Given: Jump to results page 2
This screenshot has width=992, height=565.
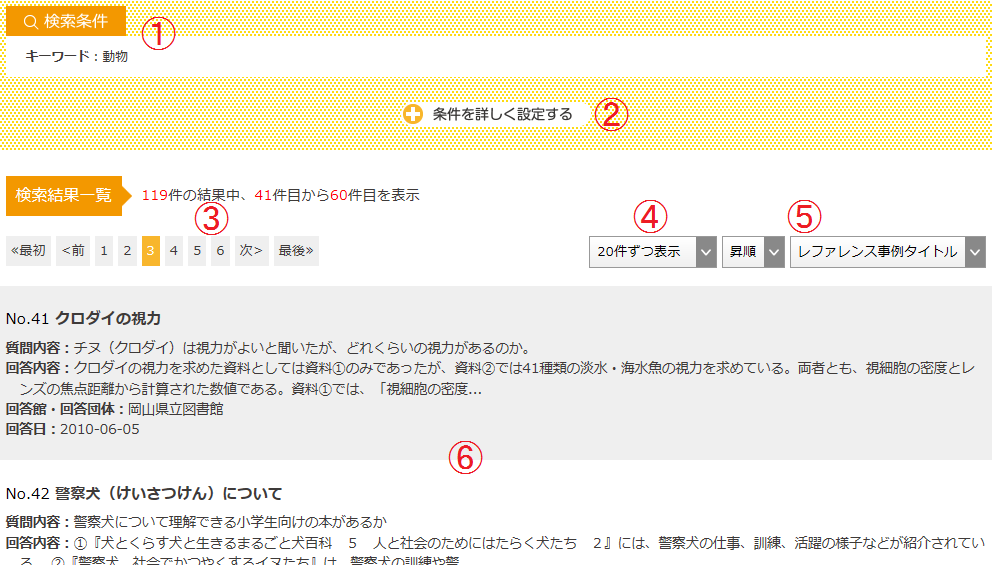Looking at the screenshot, I should click(x=127, y=251).
